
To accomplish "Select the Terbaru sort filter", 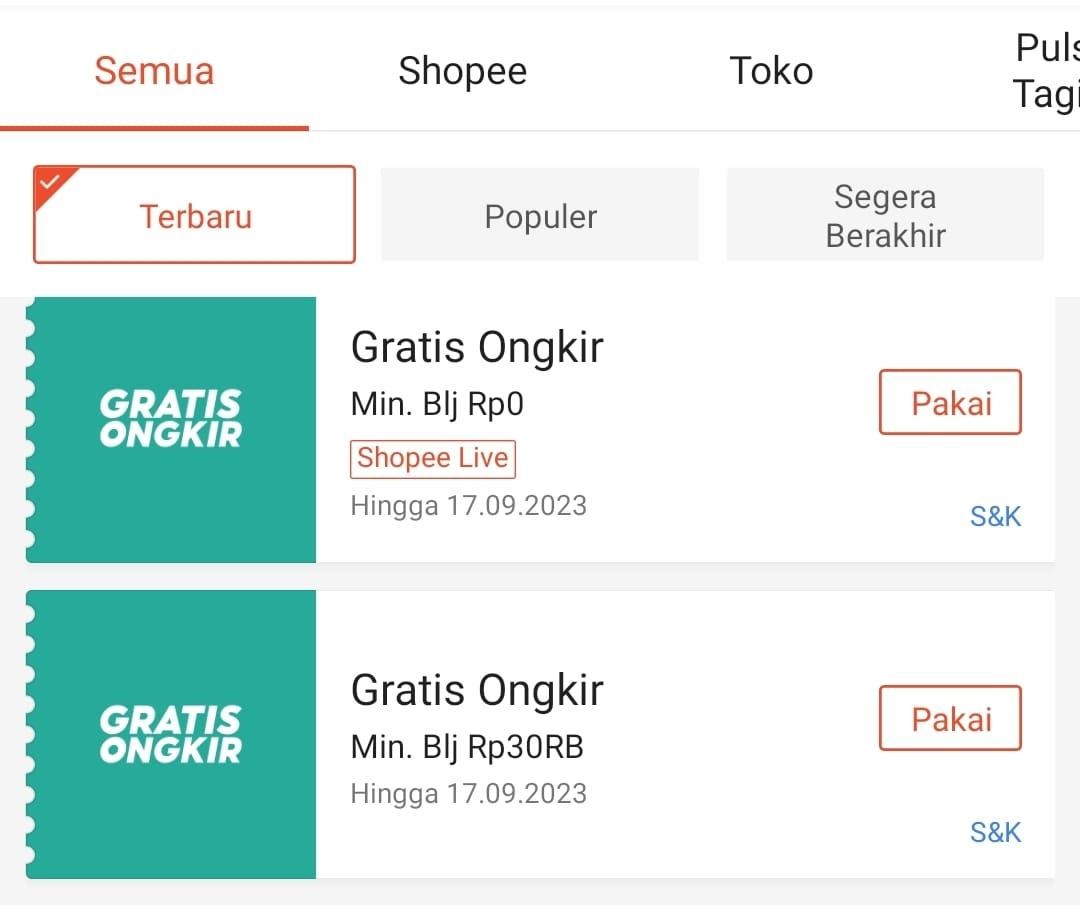I will [195, 216].
